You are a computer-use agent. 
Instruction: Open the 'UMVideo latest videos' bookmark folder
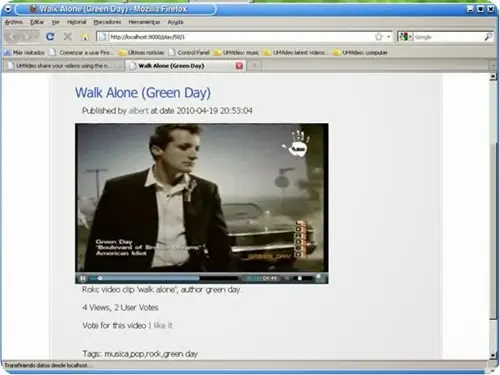coord(296,52)
